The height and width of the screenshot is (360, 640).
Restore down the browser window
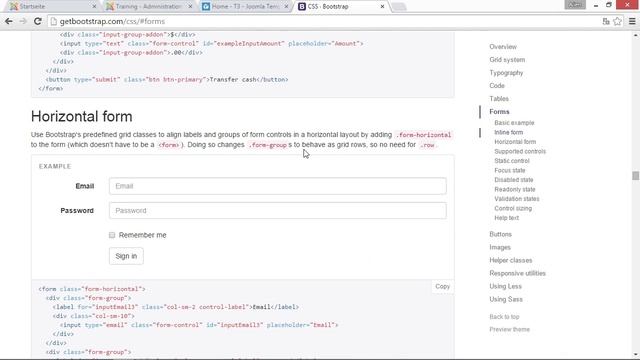(609, 5)
